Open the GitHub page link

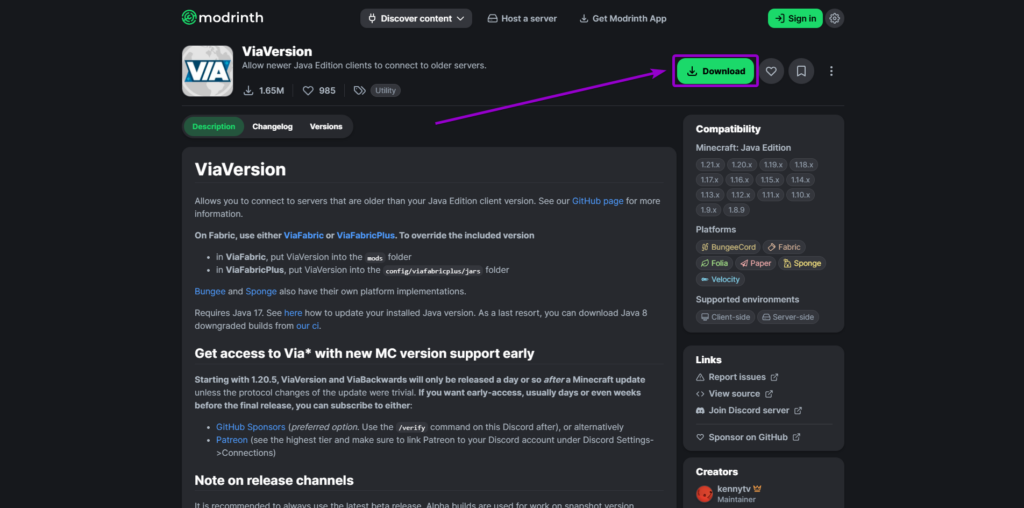tap(598, 201)
